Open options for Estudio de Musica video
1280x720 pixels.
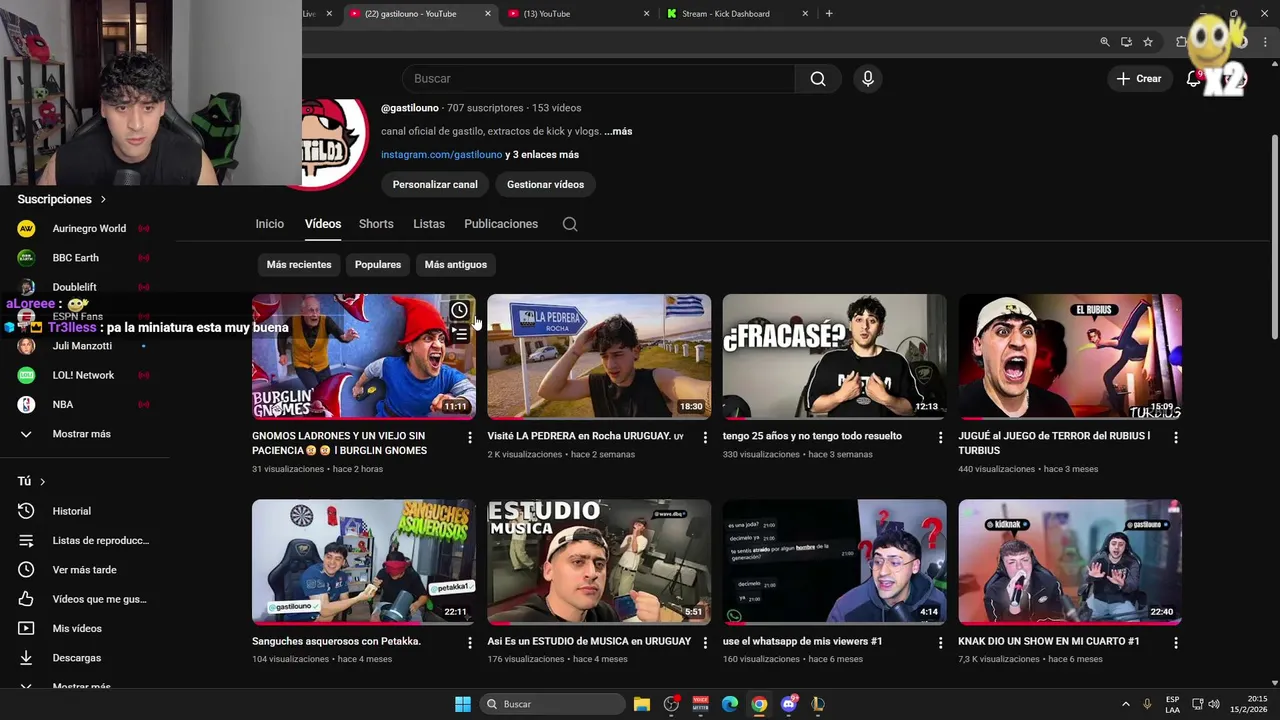[705, 642]
